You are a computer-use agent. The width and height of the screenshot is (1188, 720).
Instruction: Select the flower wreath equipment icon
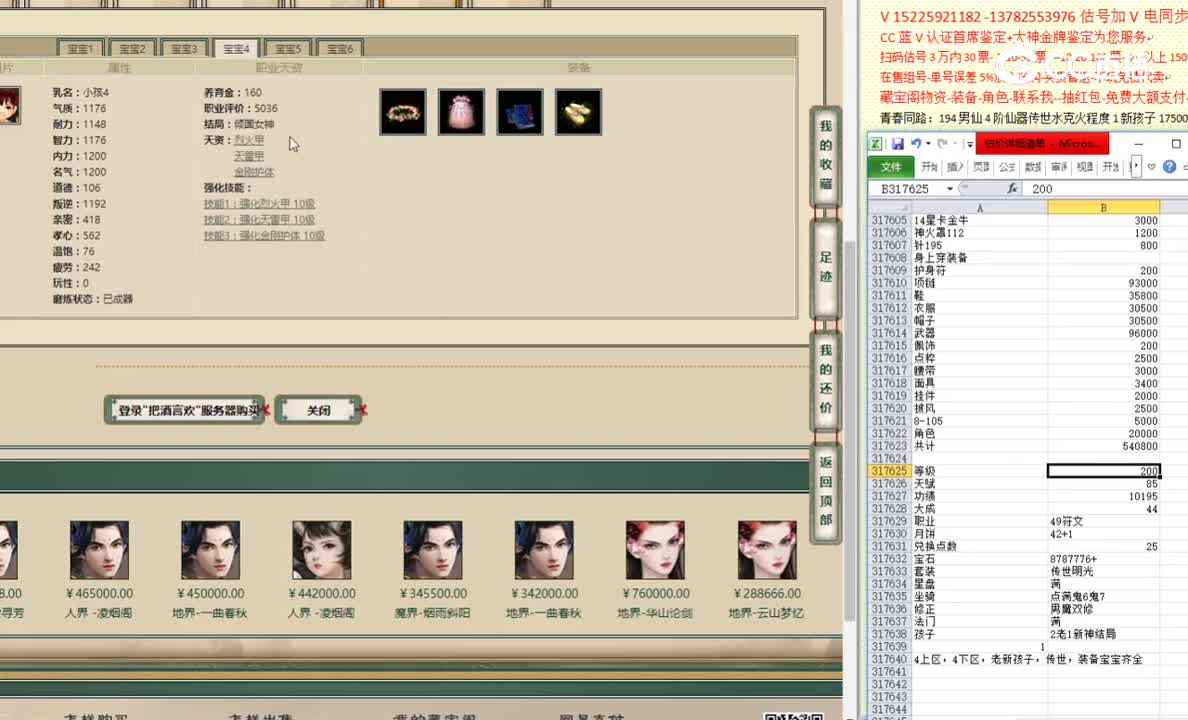(x=402, y=111)
